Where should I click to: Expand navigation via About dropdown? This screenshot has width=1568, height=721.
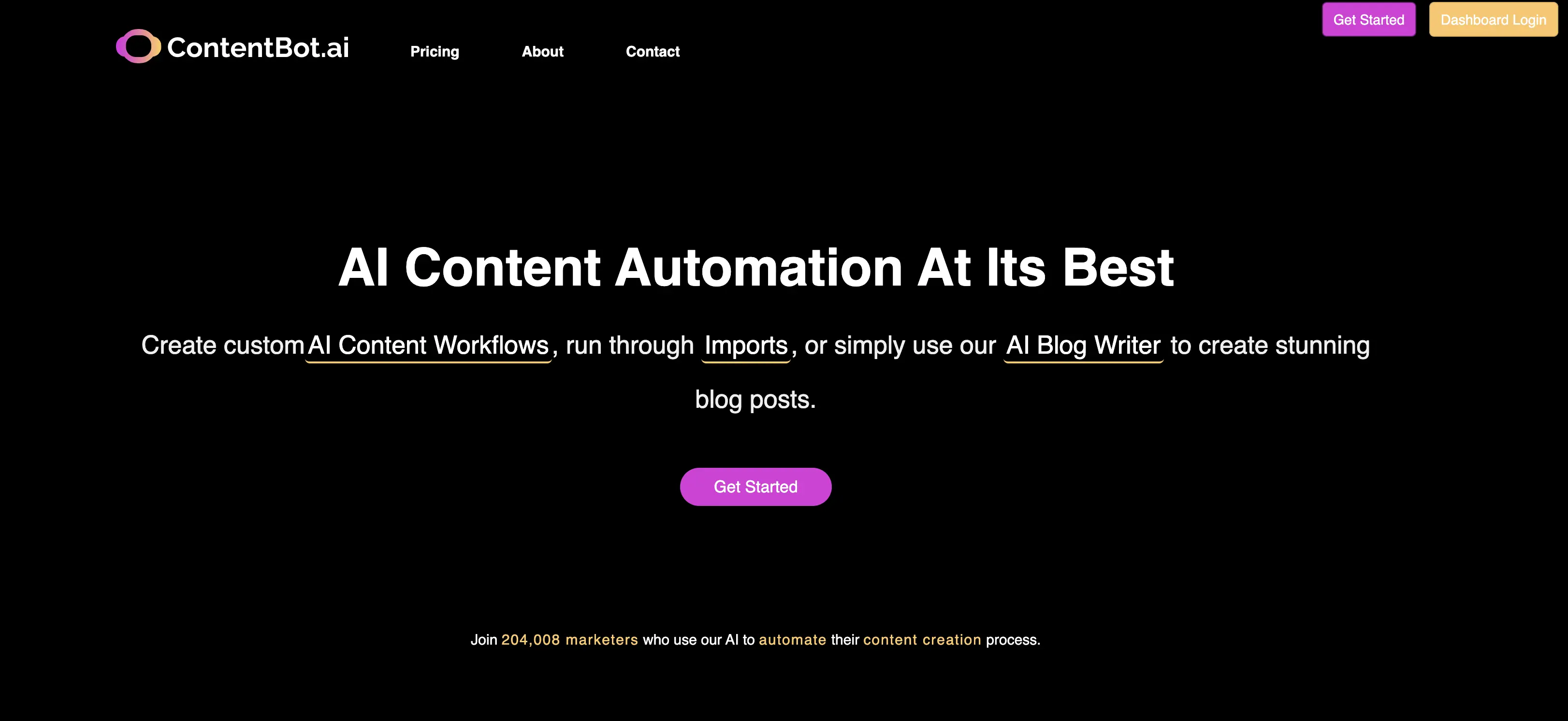(543, 51)
